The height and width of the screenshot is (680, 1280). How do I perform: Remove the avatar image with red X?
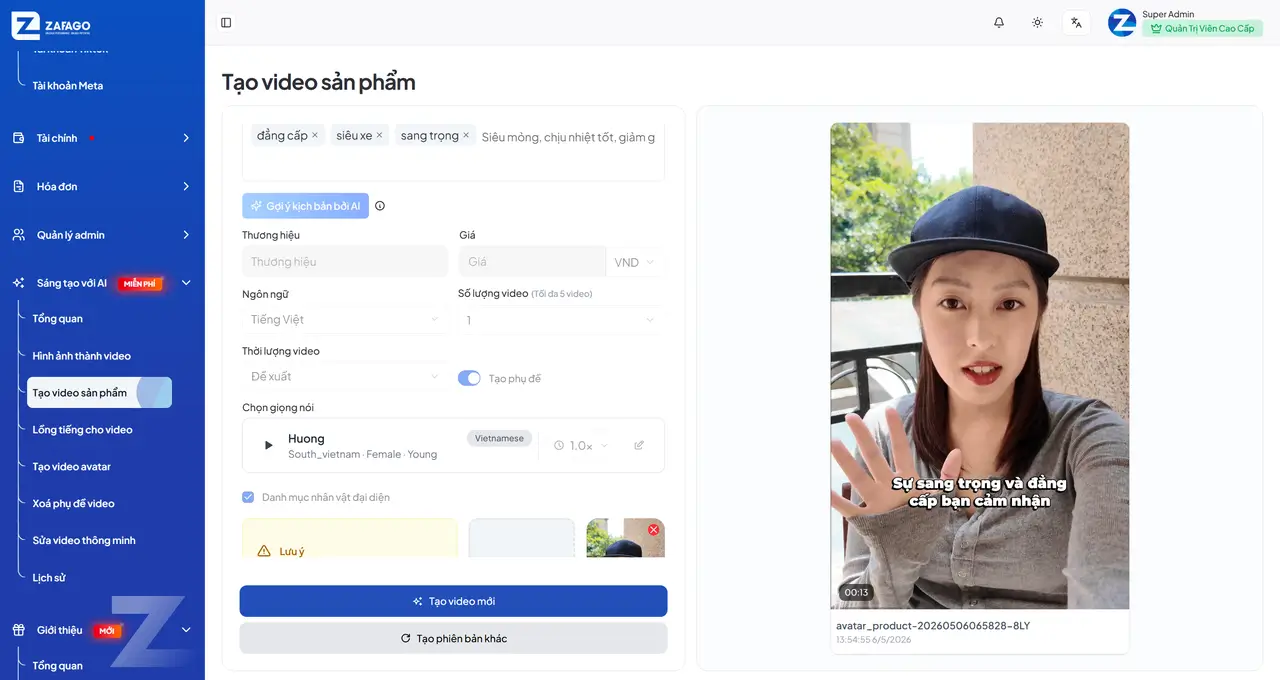pyautogui.click(x=654, y=529)
